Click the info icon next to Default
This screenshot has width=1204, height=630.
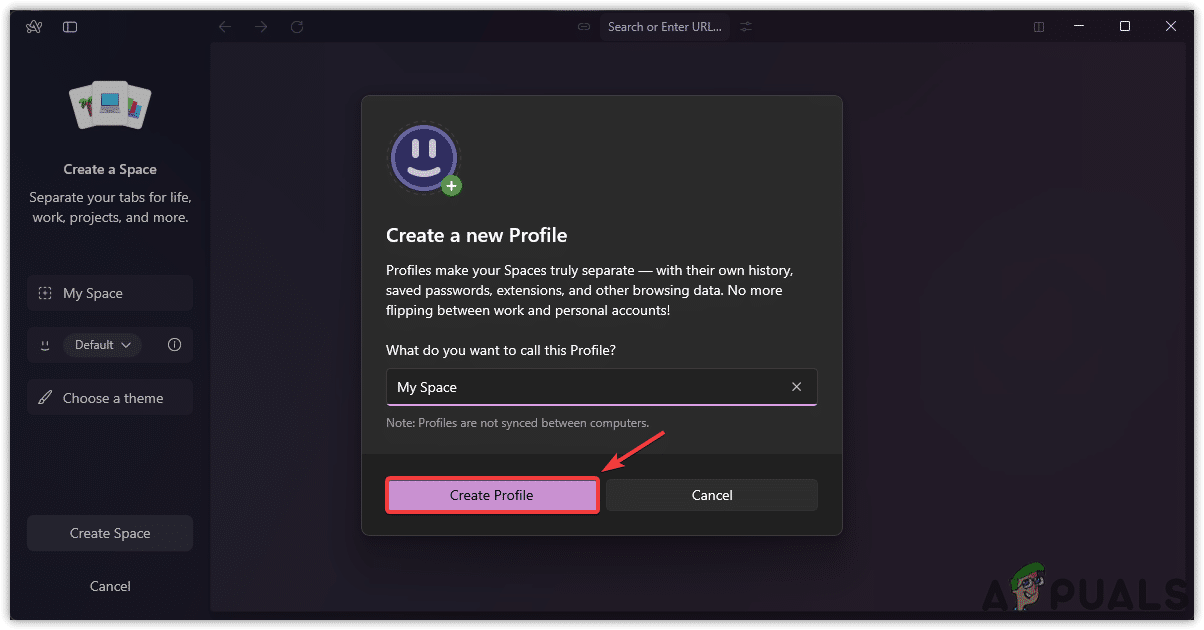coord(175,345)
